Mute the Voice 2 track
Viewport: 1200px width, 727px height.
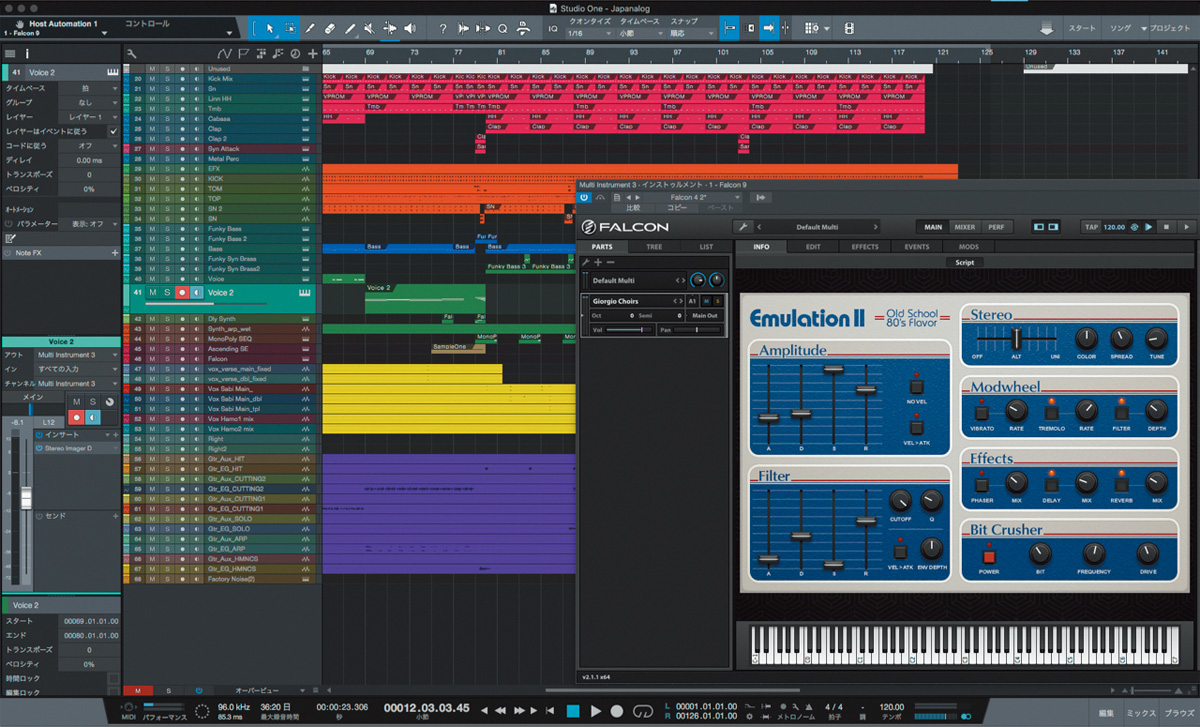(x=152, y=292)
